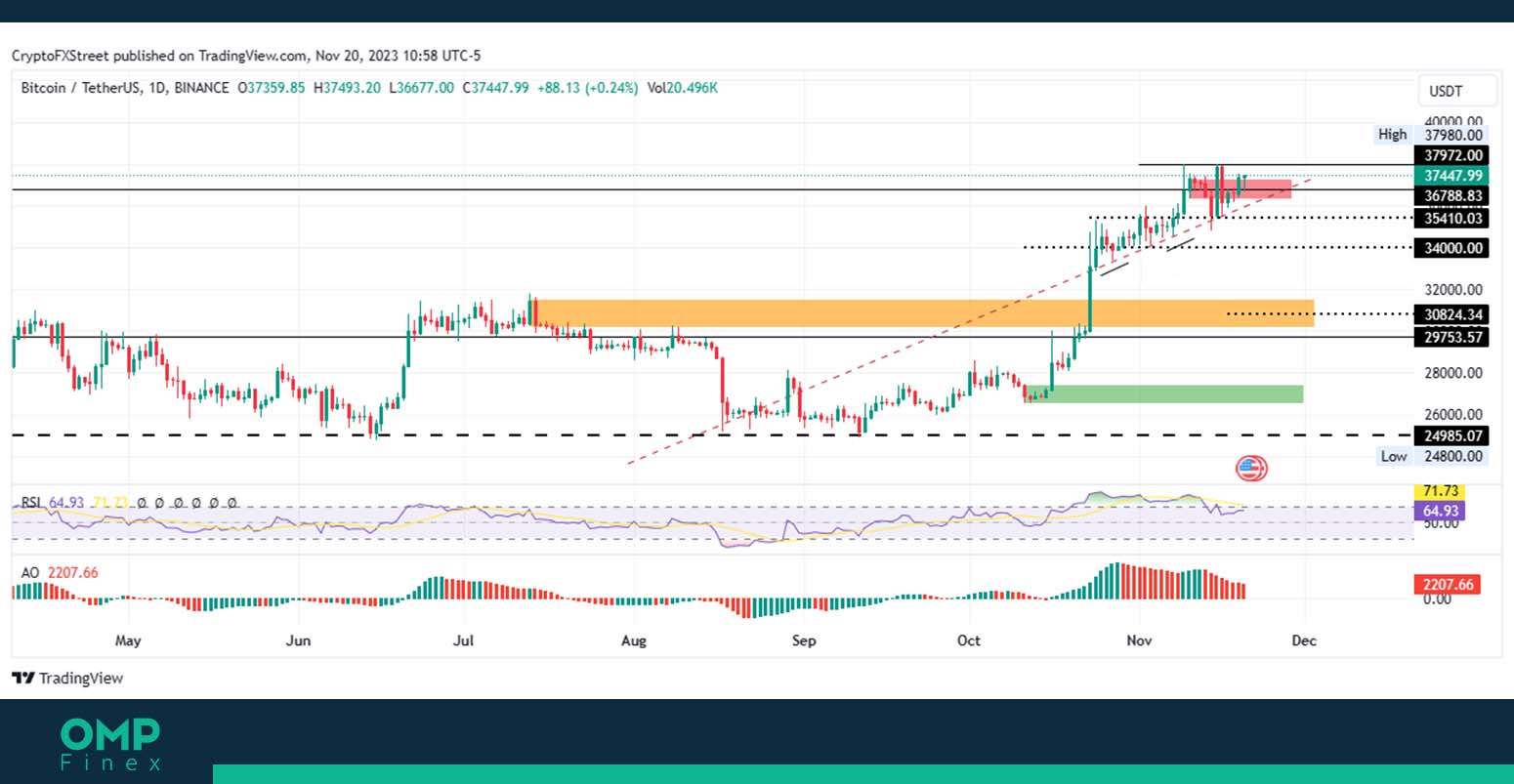
Task: Click the Low 24800.00 marker label
Action: (x=1433, y=456)
